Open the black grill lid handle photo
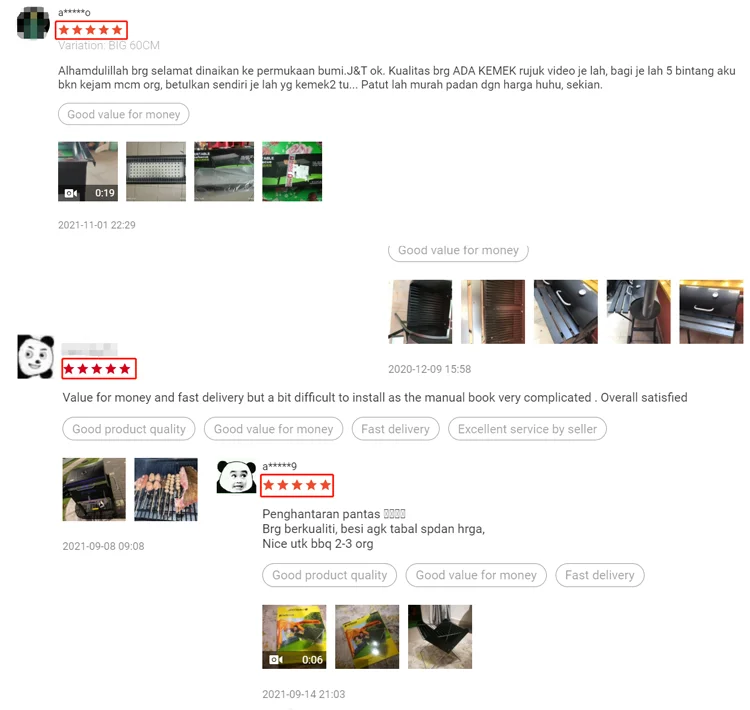 (x=711, y=312)
